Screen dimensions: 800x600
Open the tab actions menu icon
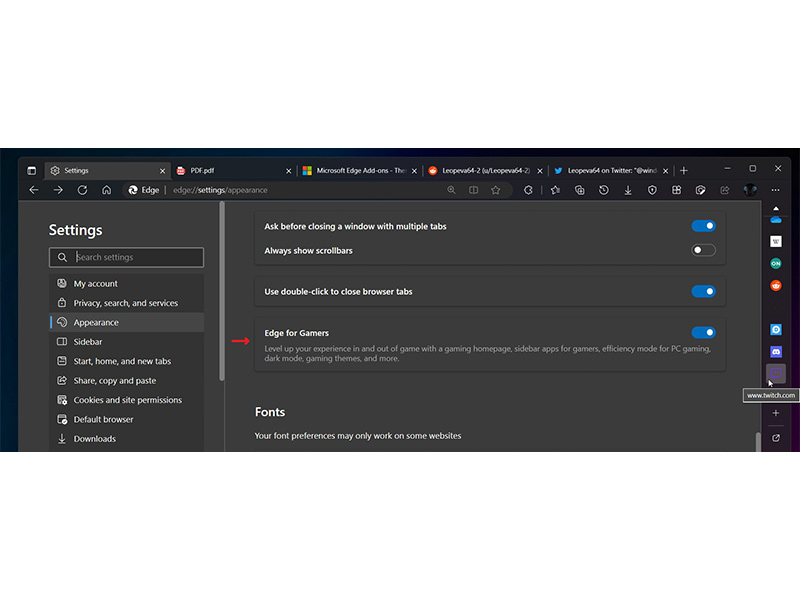(x=32, y=170)
